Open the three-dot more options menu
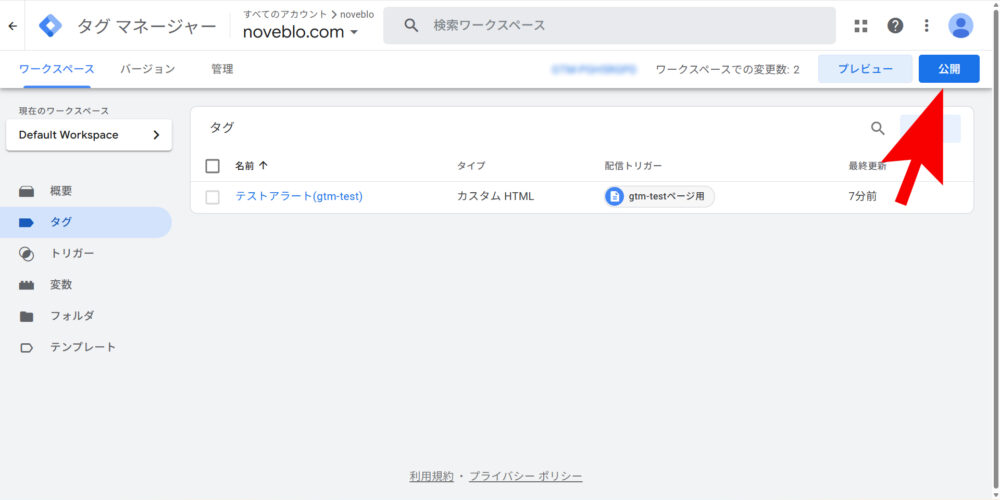Image resolution: width=1000 pixels, height=500 pixels. pos(927,26)
